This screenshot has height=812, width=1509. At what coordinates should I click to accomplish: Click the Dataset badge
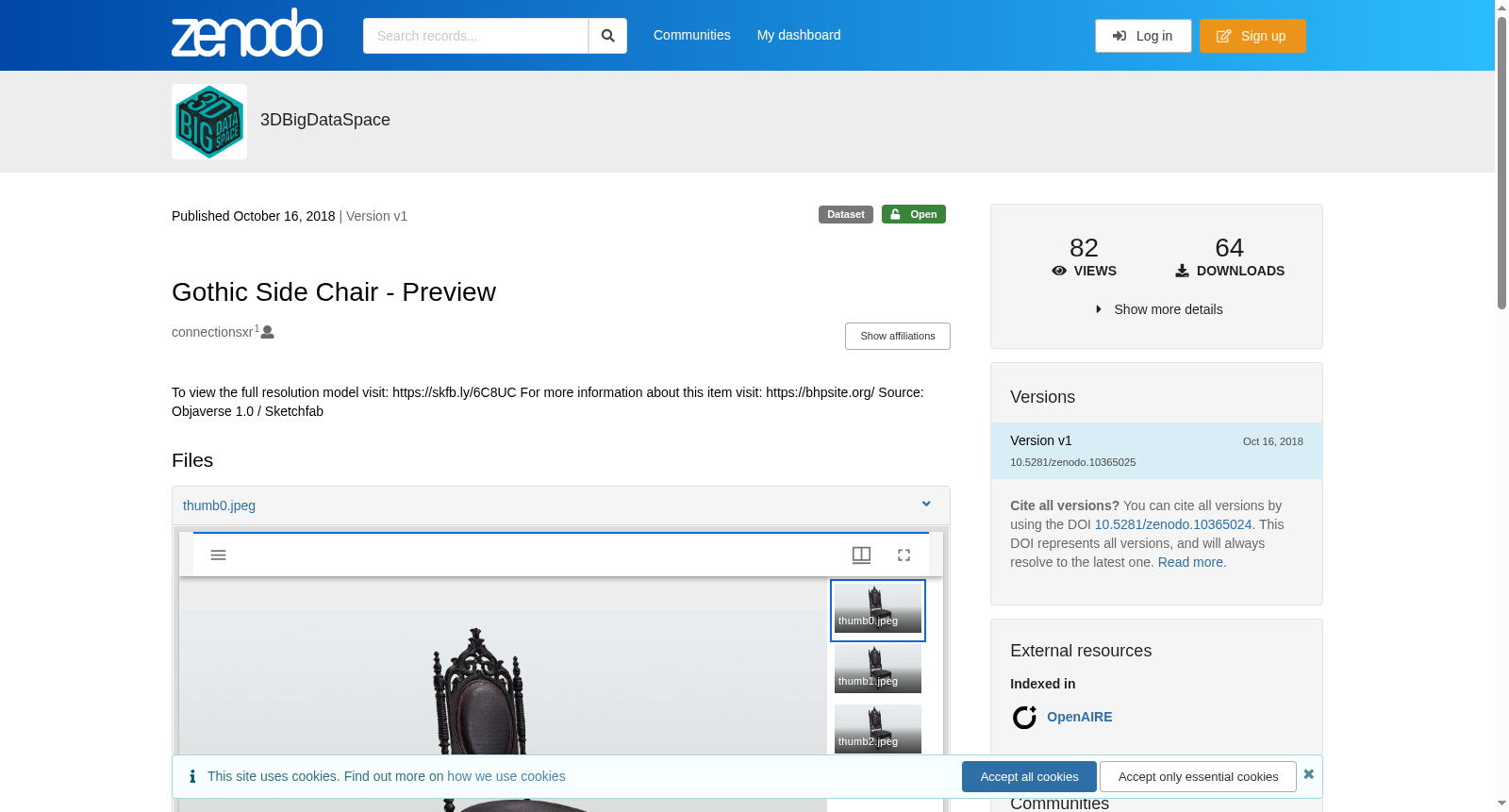click(x=846, y=214)
